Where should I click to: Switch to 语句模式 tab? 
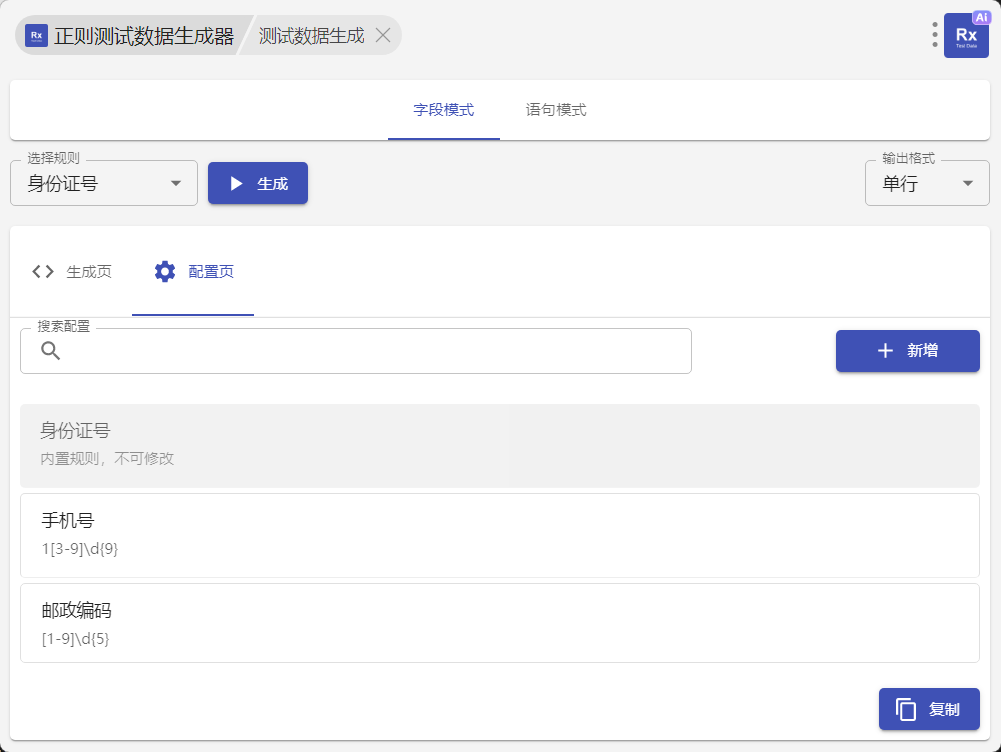pos(556,110)
